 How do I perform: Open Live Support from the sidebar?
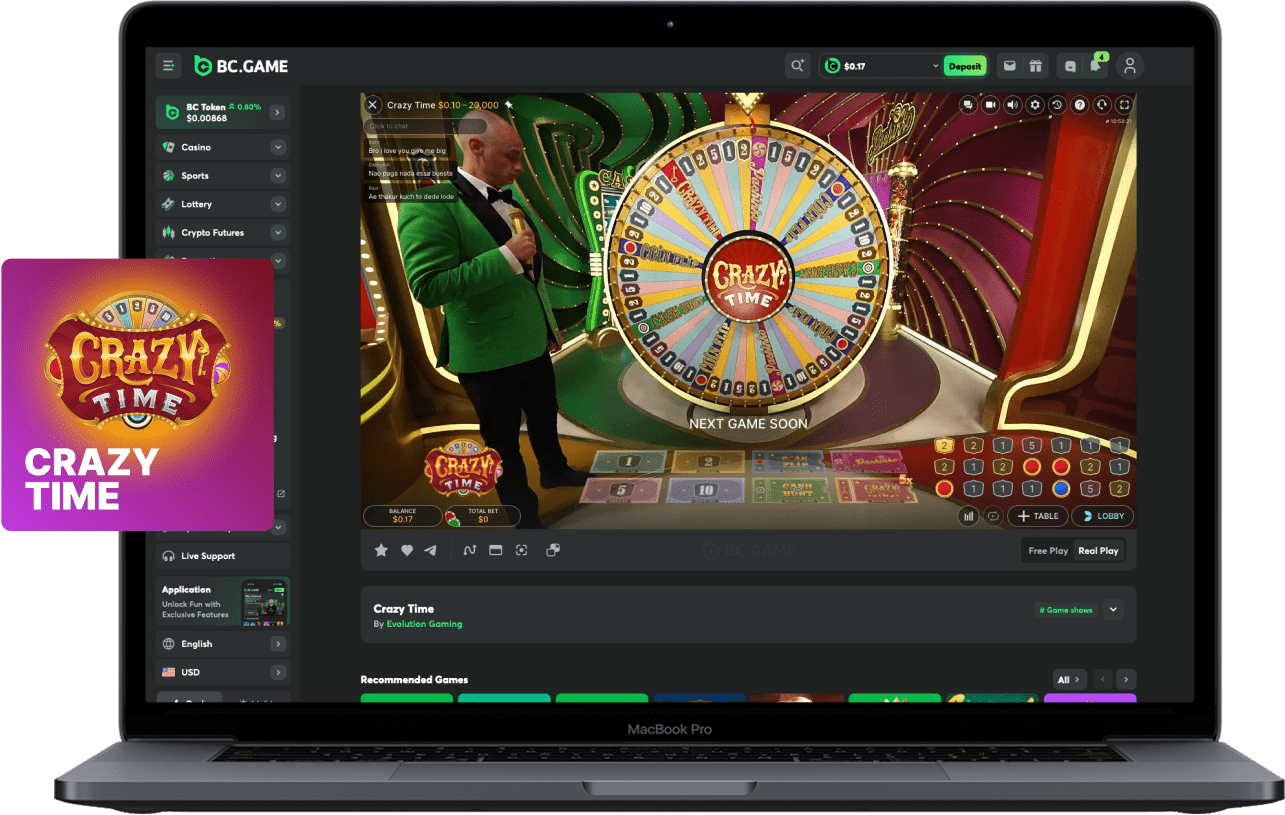(x=208, y=556)
